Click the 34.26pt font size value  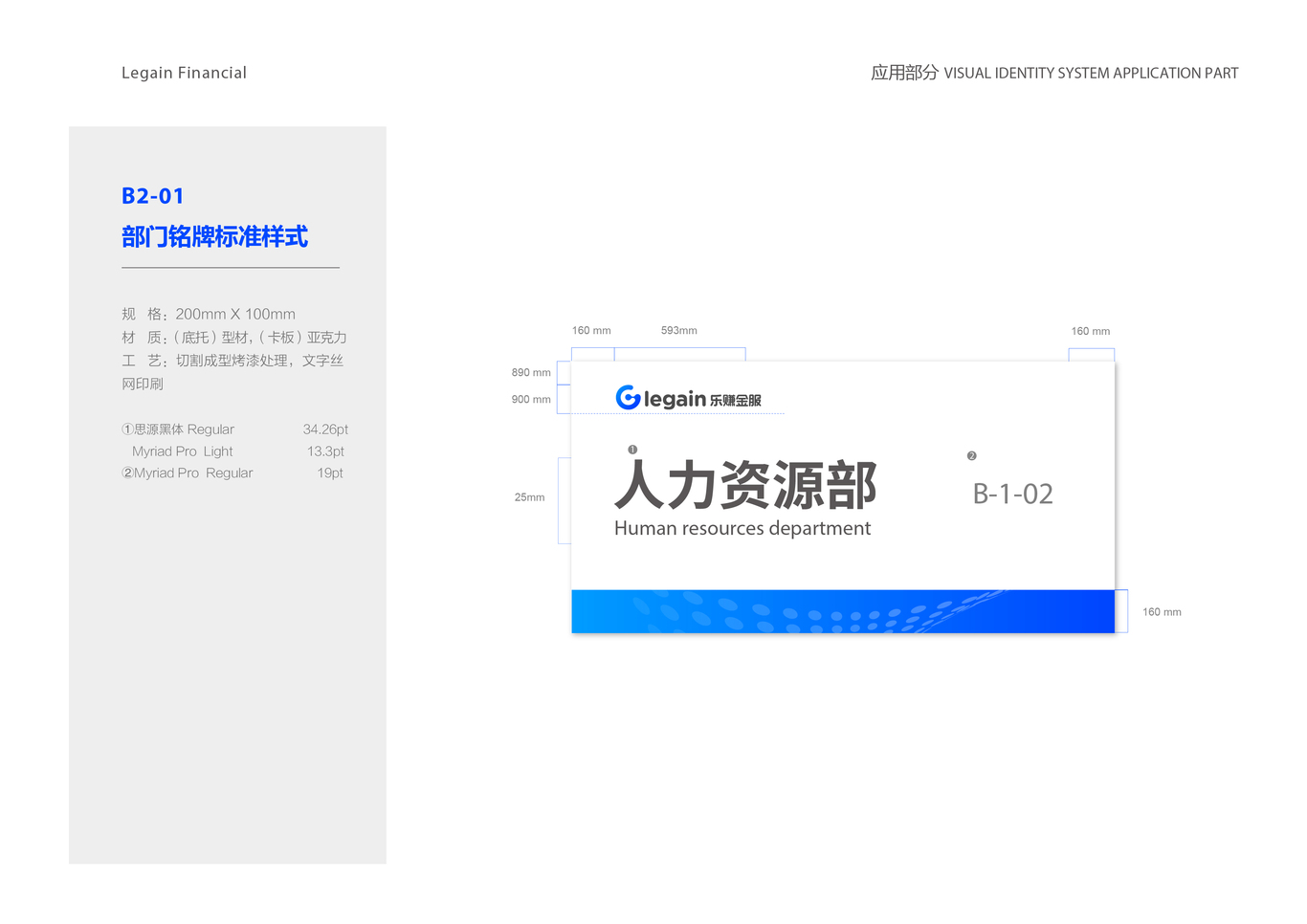click(x=325, y=429)
